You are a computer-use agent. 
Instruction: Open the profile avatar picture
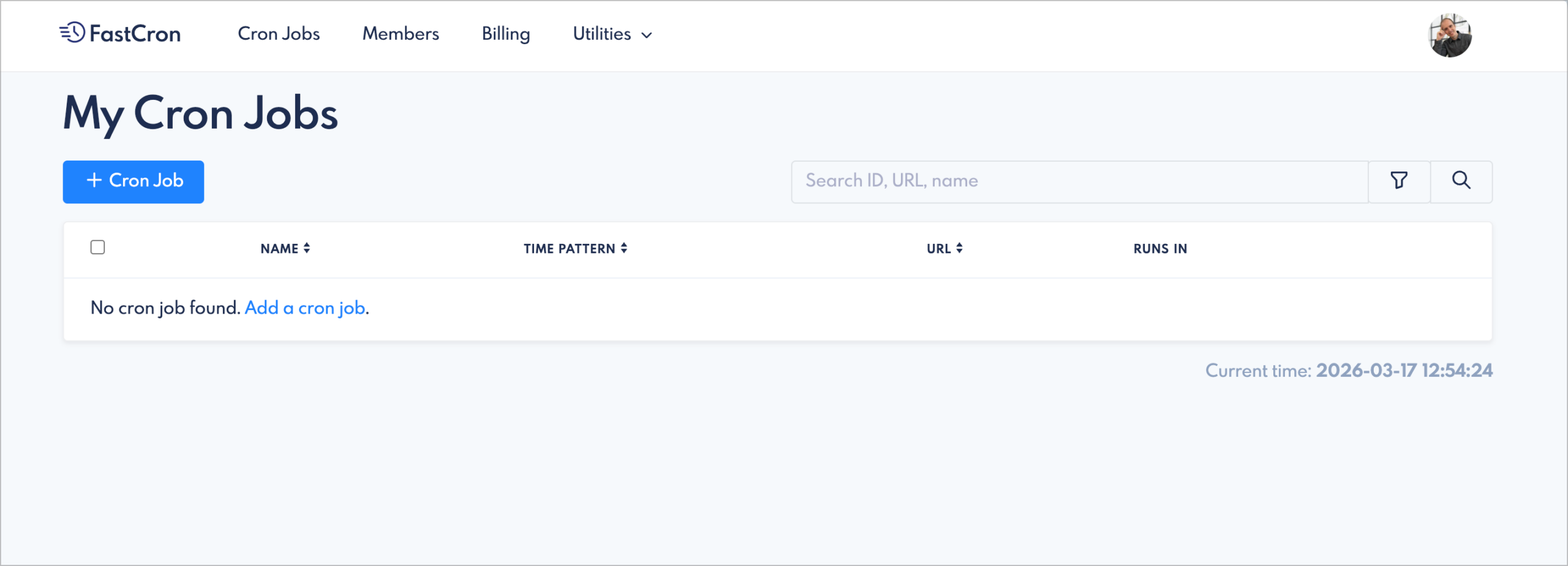click(x=1450, y=35)
